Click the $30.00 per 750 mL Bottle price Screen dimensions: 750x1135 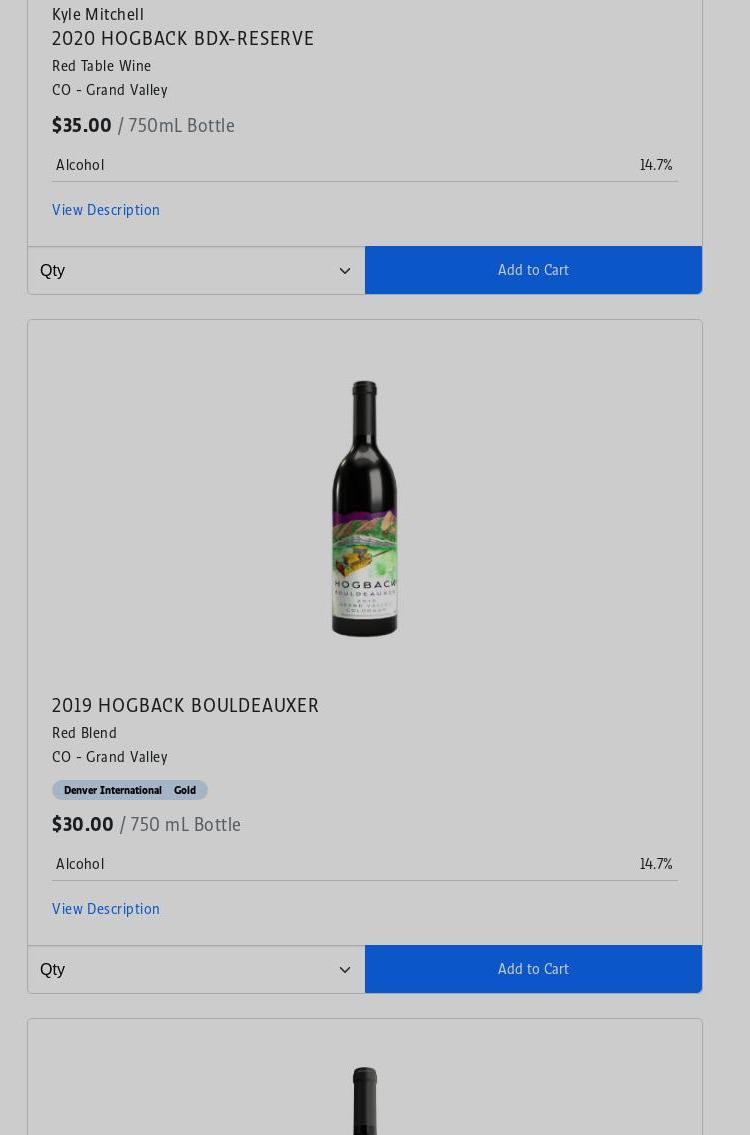pos(146,824)
